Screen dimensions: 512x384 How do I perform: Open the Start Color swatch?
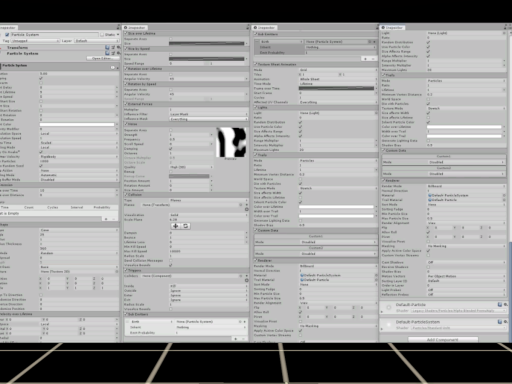(77, 124)
